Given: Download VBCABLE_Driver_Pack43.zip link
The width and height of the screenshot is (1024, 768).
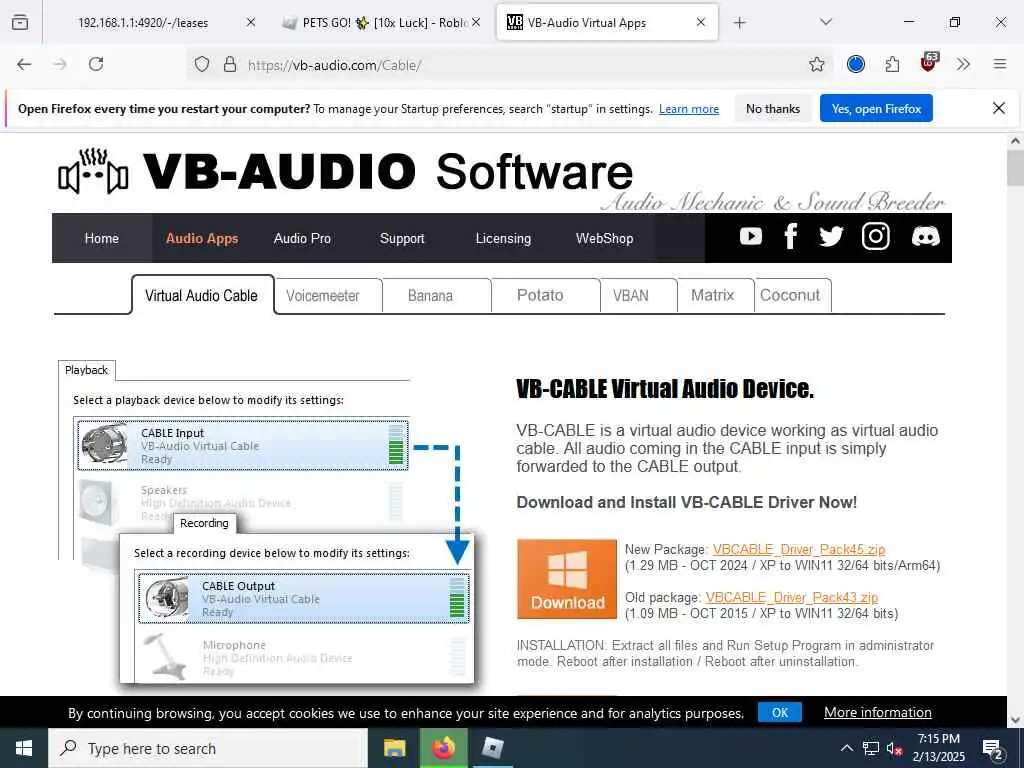Looking at the screenshot, I should (x=792, y=598).
